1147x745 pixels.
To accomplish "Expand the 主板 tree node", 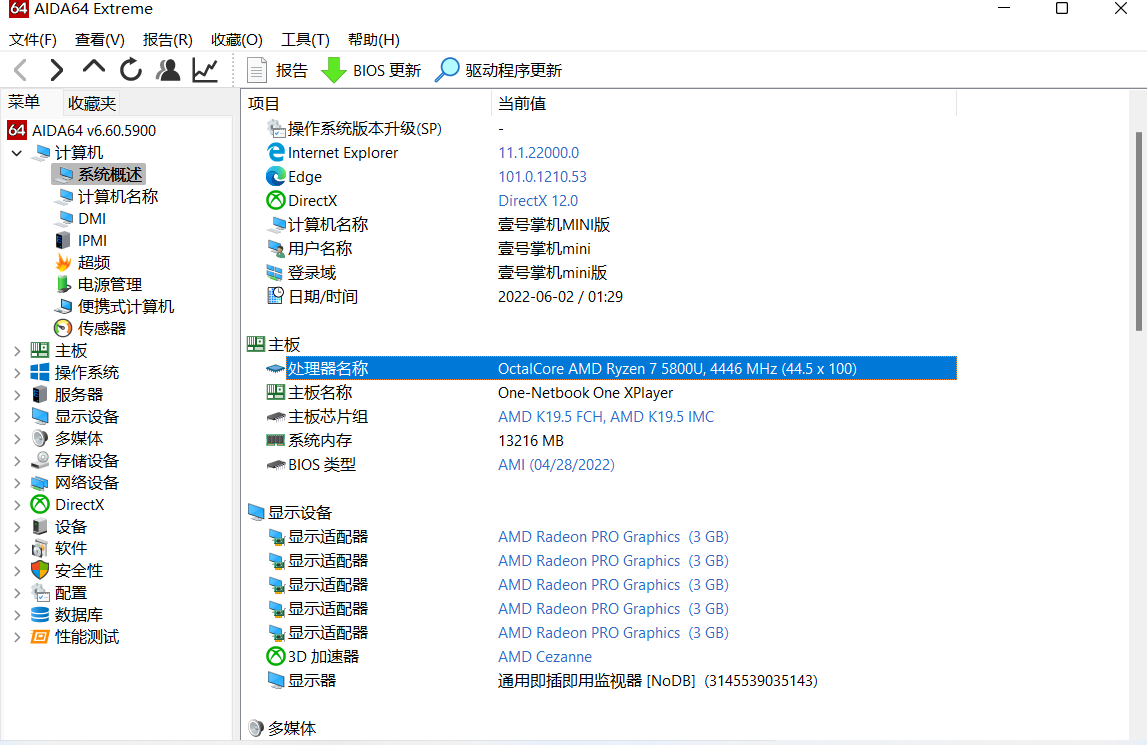I will (17, 351).
